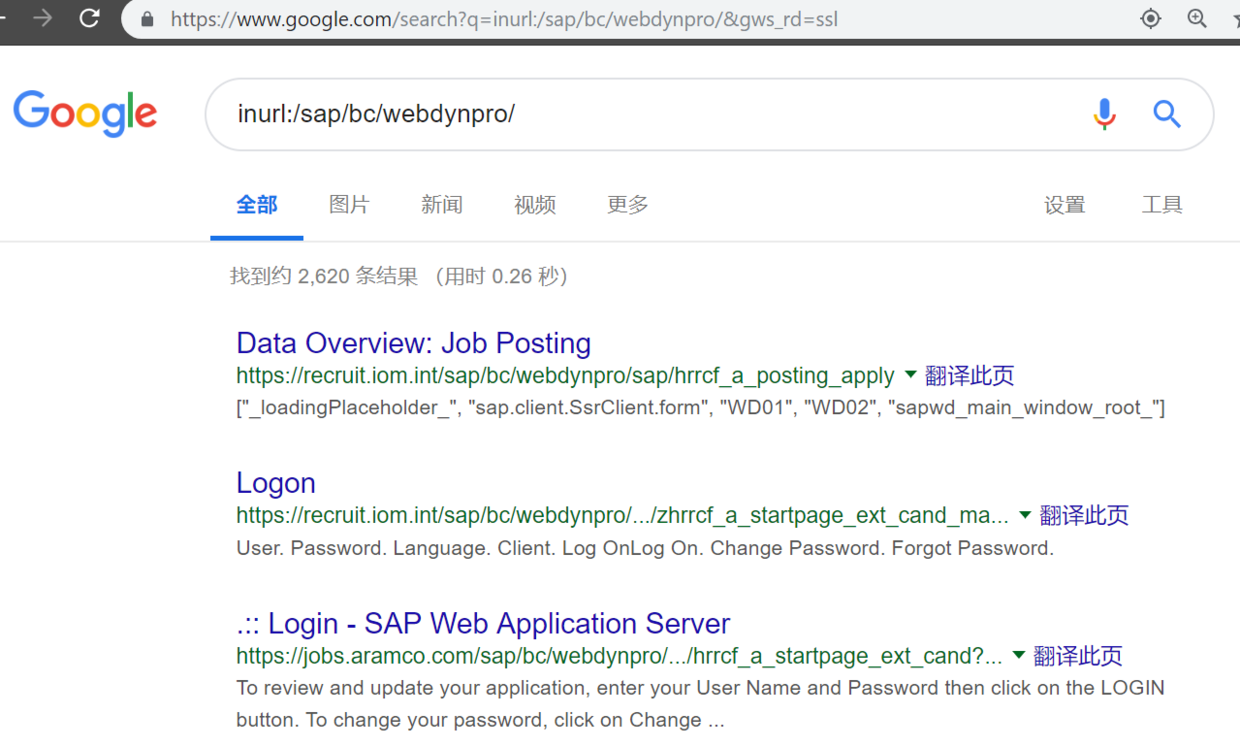
Task: Open the Logon search result
Action: click(276, 483)
